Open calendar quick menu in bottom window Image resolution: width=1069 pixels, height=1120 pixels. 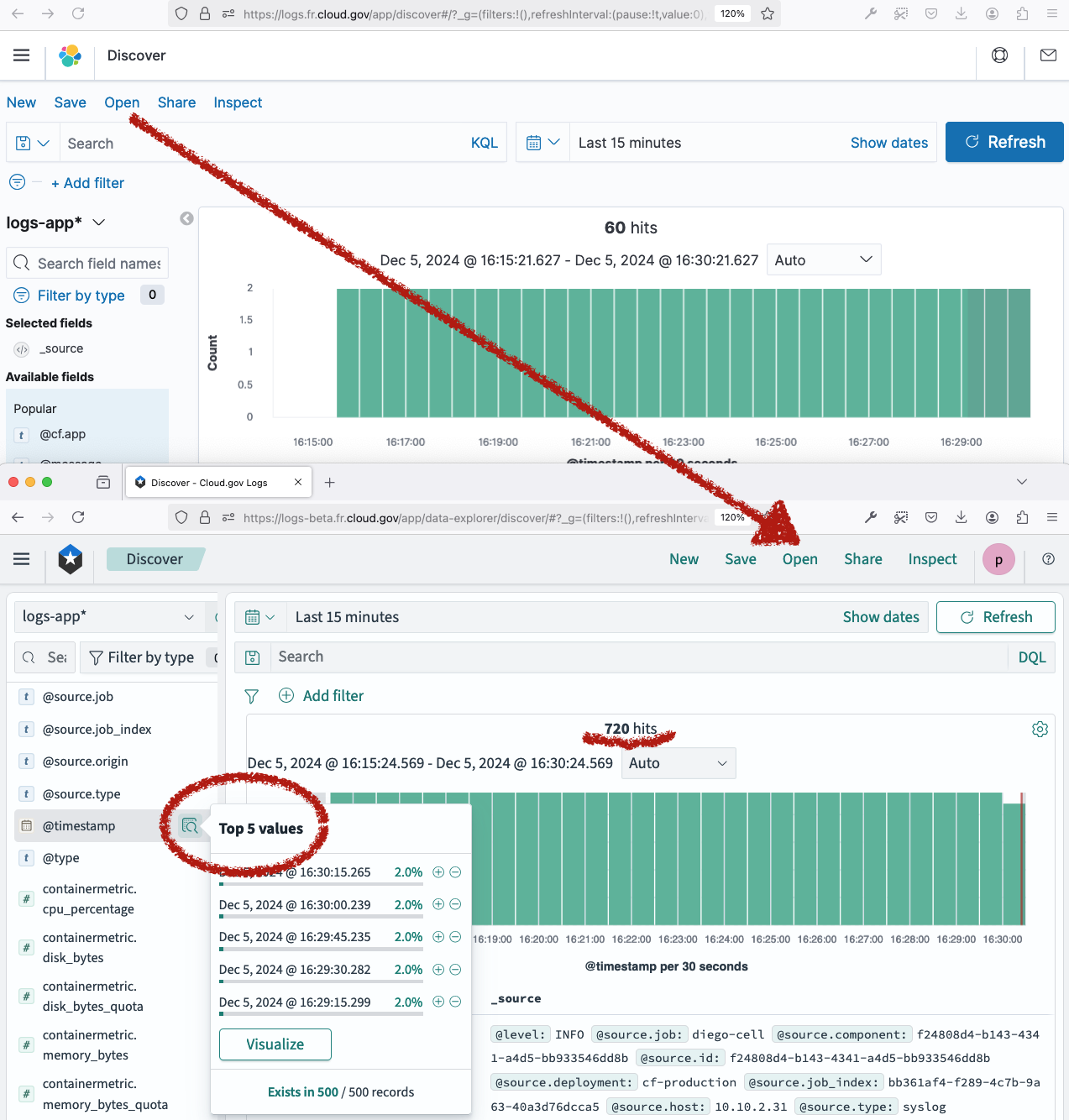(259, 617)
